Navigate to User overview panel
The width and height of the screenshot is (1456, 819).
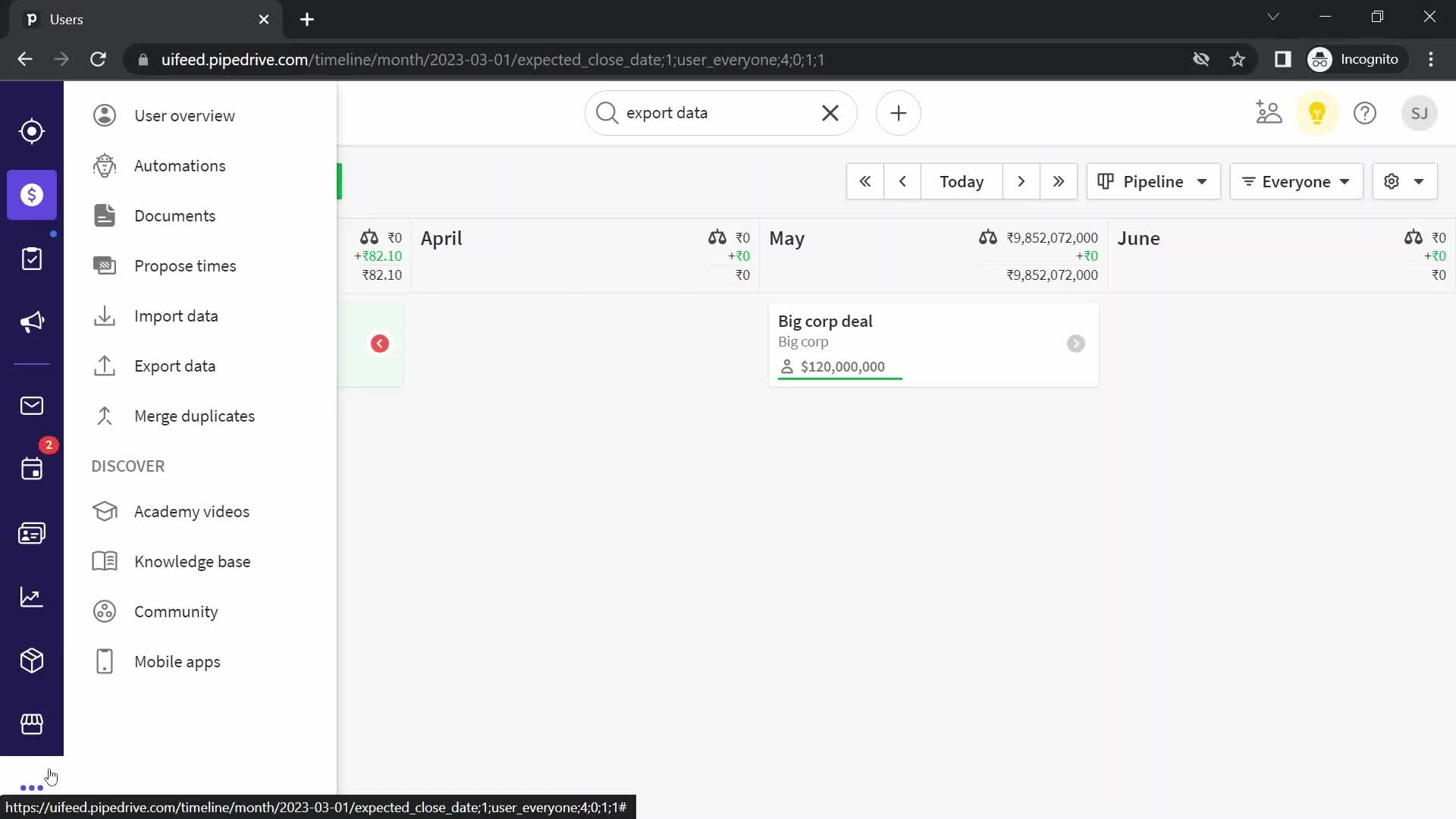click(x=186, y=116)
